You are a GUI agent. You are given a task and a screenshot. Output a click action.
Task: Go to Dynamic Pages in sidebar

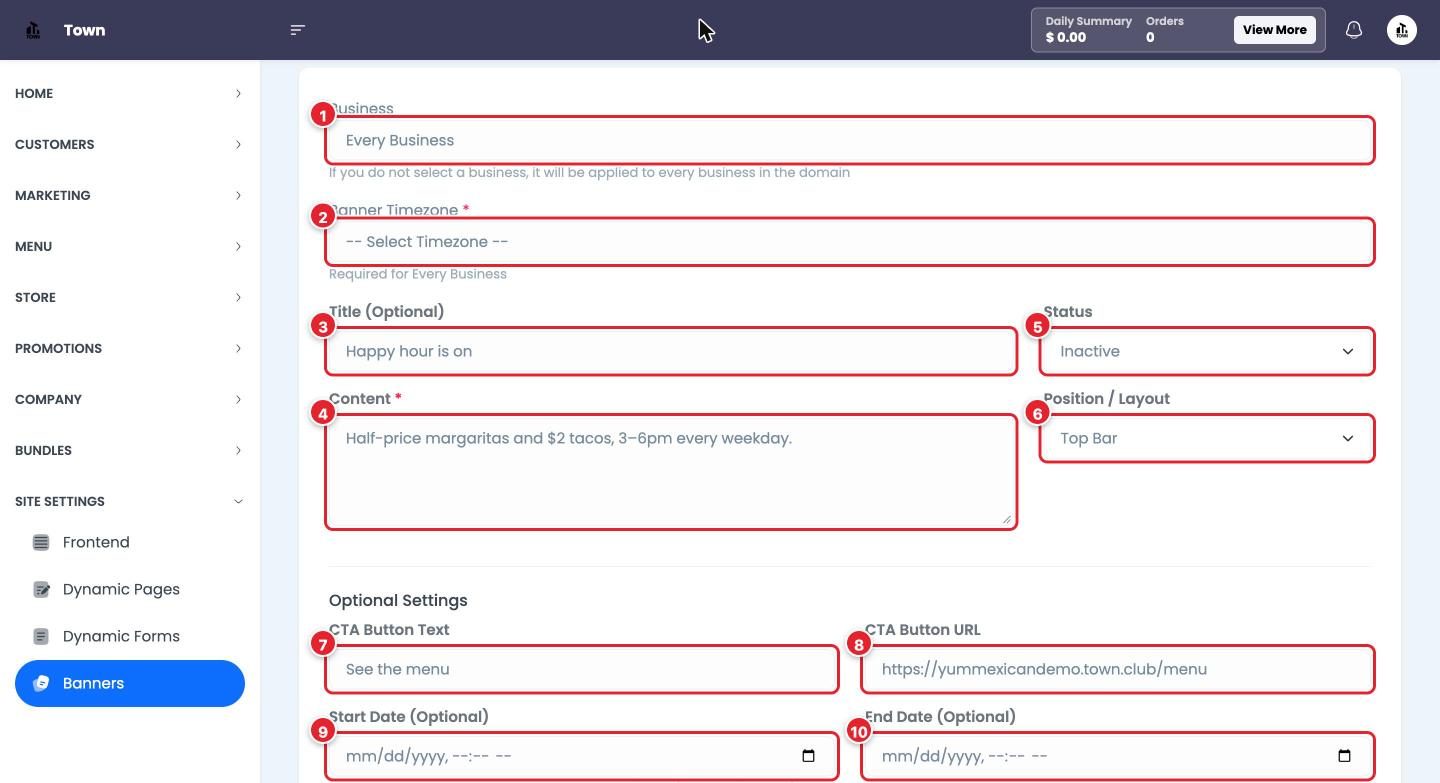click(130, 589)
